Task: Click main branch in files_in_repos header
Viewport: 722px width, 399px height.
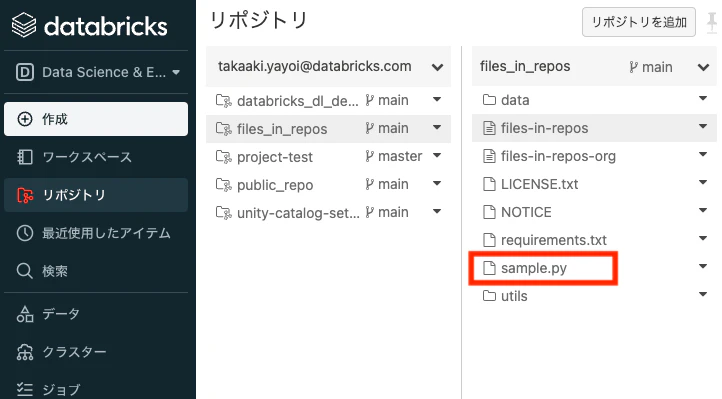Action: pyautogui.click(x=651, y=67)
